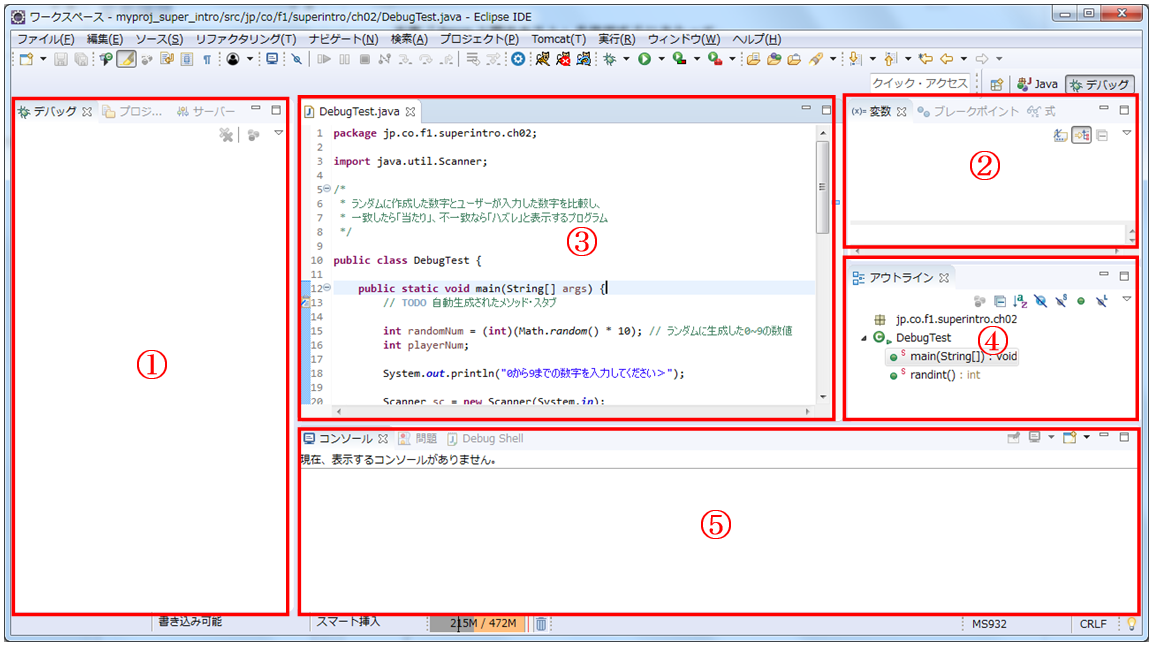Image resolution: width=1155 pixels, height=649 pixels.
Task: Click Open Perspective icon beside Java
Action: (x=996, y=85)
